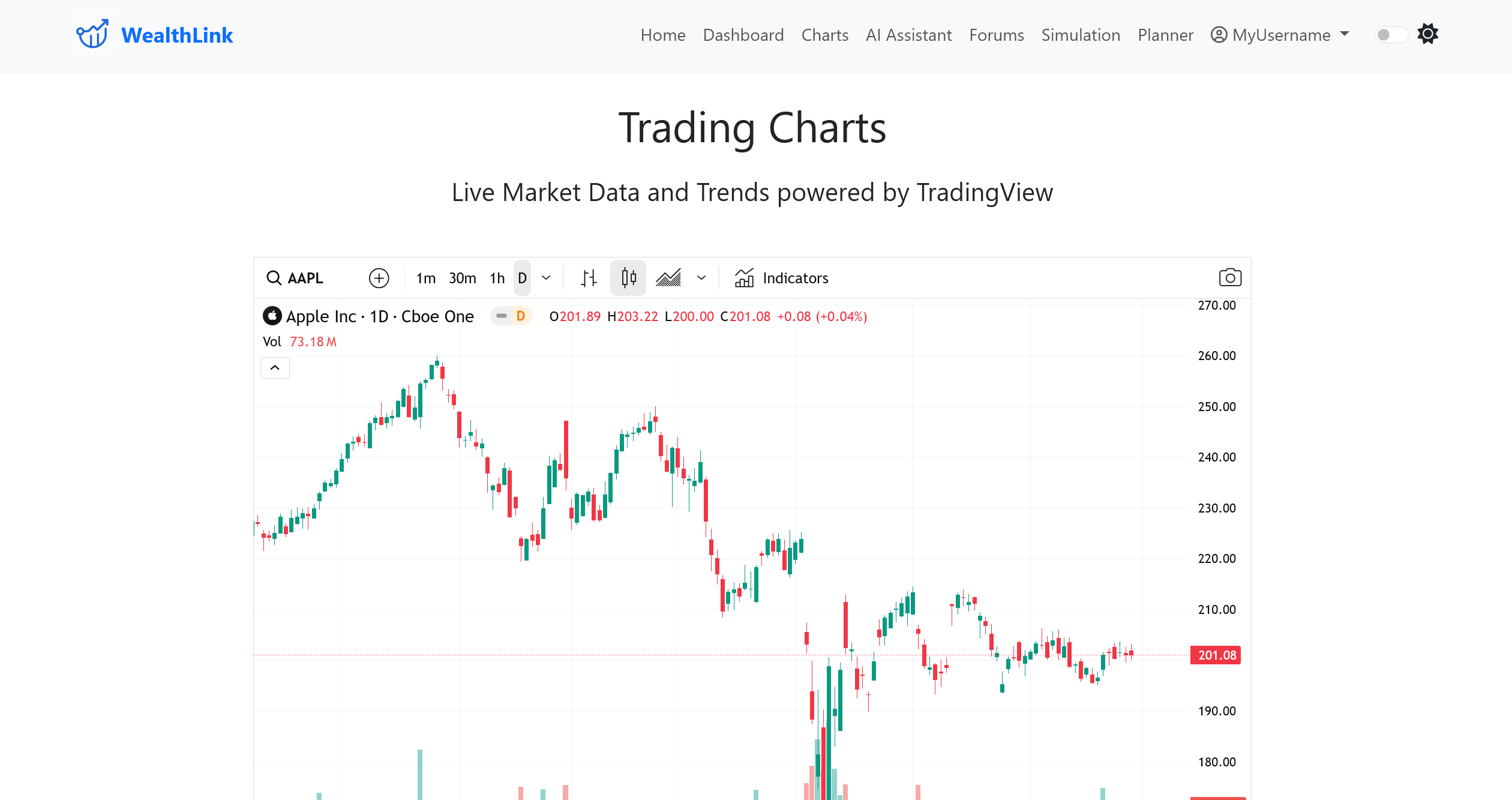Expand the time interval dropdown chevron

coord(546,278)
